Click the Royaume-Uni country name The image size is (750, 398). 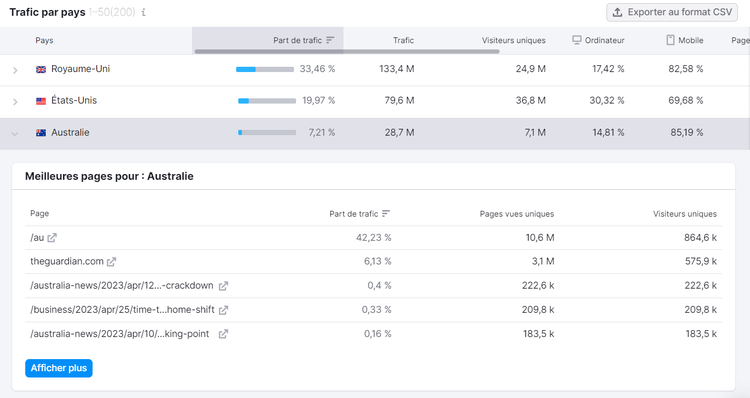[x=80, y=69]
